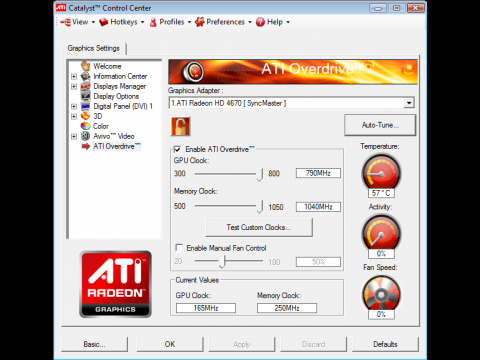The height and width of the screenshot is (360, 480).
Task: Click the current GPU Clock 165MHz field
Action: point(206,308)
